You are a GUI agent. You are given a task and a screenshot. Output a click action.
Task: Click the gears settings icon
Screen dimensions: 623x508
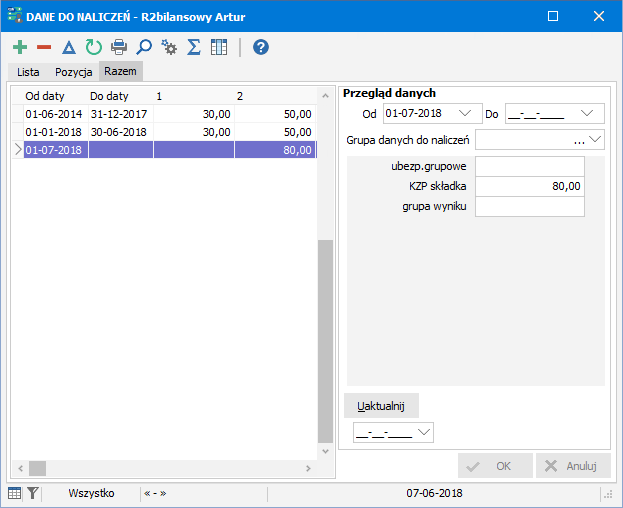[x=169, y=47]
